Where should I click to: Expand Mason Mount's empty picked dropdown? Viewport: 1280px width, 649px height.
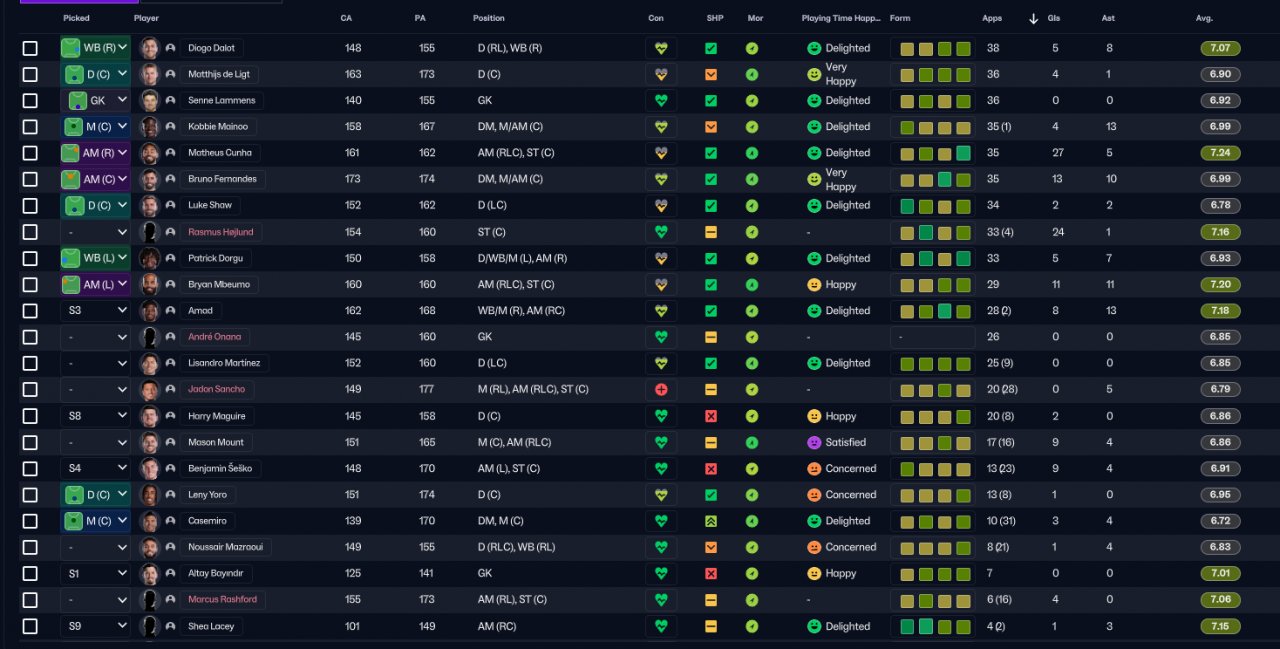point(95,442)
